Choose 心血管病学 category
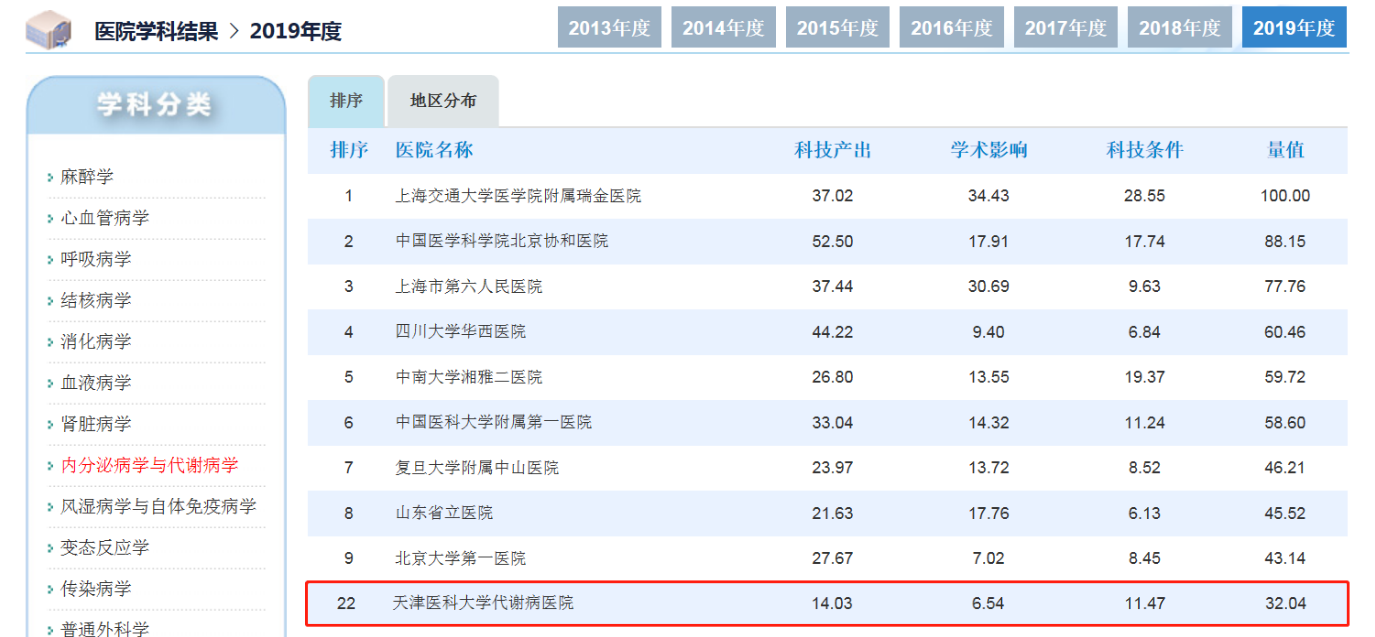This screenshot has height=637, width=1375. click(x=105, y=218)
